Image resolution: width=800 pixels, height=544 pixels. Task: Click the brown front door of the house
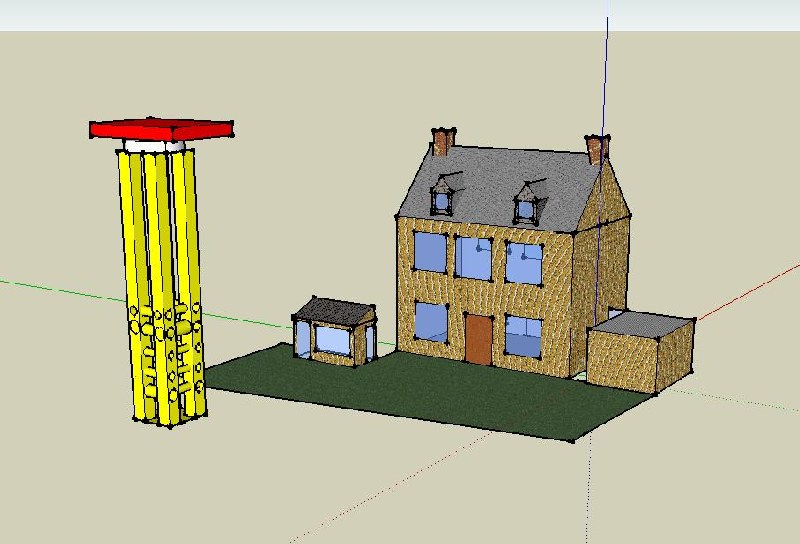(478, 339)
